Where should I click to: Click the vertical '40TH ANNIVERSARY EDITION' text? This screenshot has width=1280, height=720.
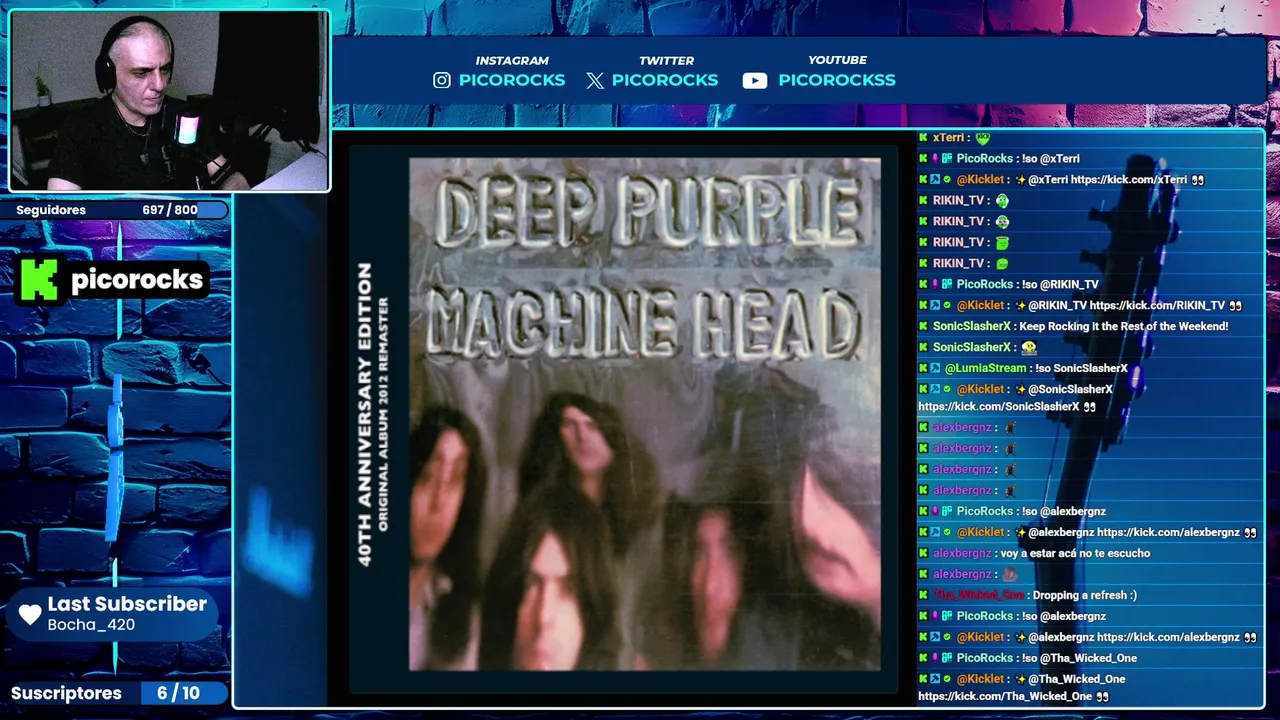pyautogui.click(x=365, y=414)
